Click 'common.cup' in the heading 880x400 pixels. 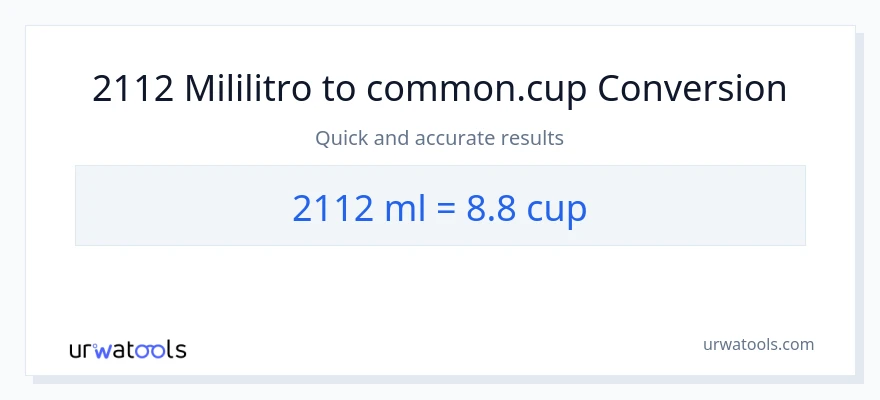pos(477,90)
